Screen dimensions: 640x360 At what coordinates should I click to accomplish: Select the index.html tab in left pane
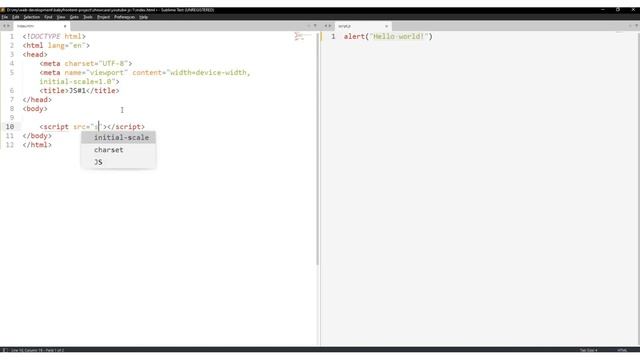click(x=41, y=26)
